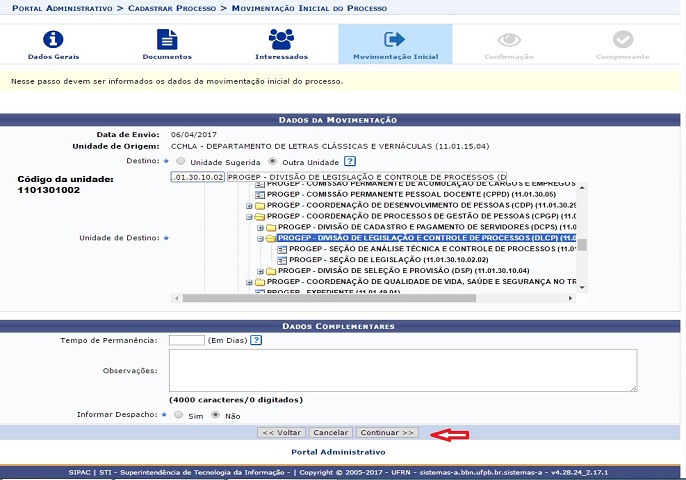Go to the Interessados people icon
This screenshot has width=686, height=480.
(x=281, y=40)
